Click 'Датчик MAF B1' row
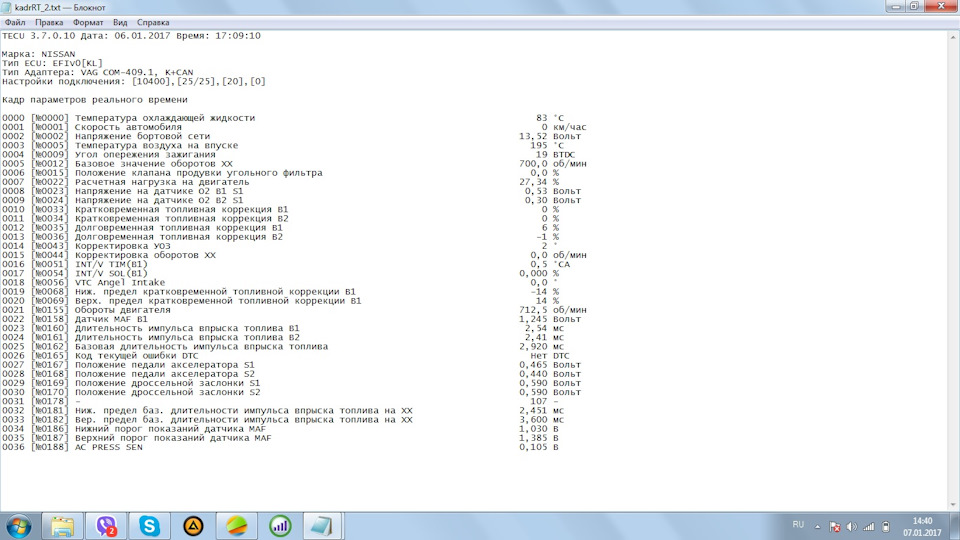 tap(291, 320)
